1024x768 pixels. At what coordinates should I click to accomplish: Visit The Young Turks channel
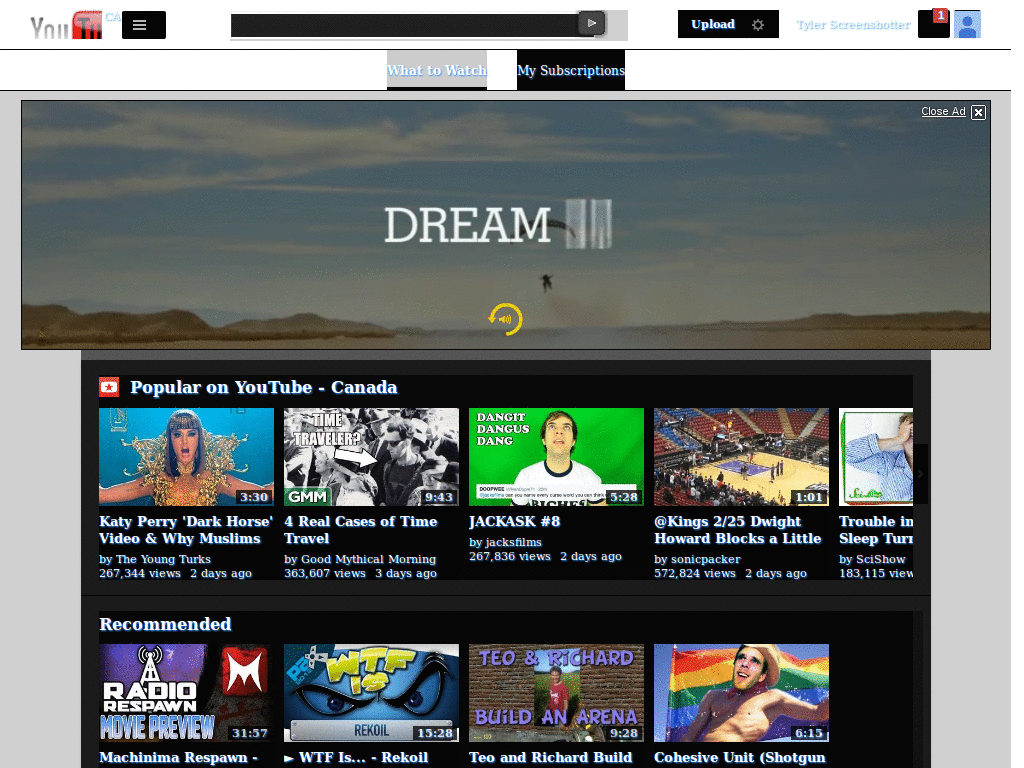coord(163,559)
